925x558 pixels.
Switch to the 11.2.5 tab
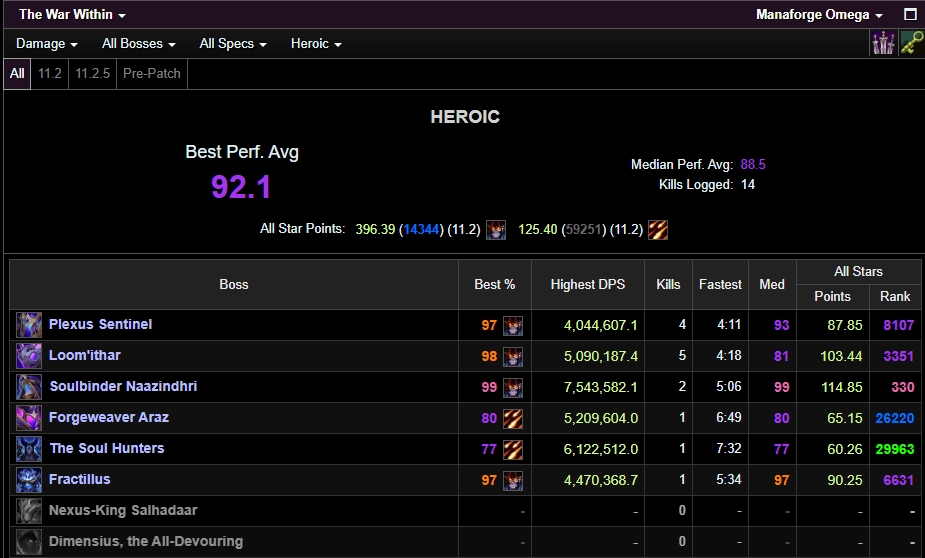click(93, 74)
